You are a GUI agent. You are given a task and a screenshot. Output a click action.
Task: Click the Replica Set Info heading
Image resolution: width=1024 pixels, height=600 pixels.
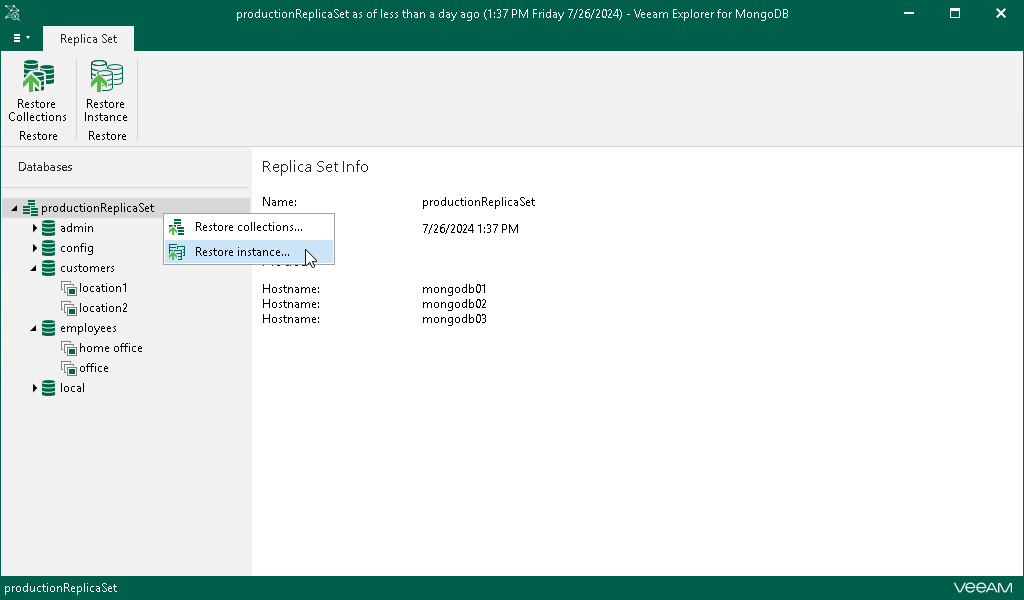[x=315, y=166]
